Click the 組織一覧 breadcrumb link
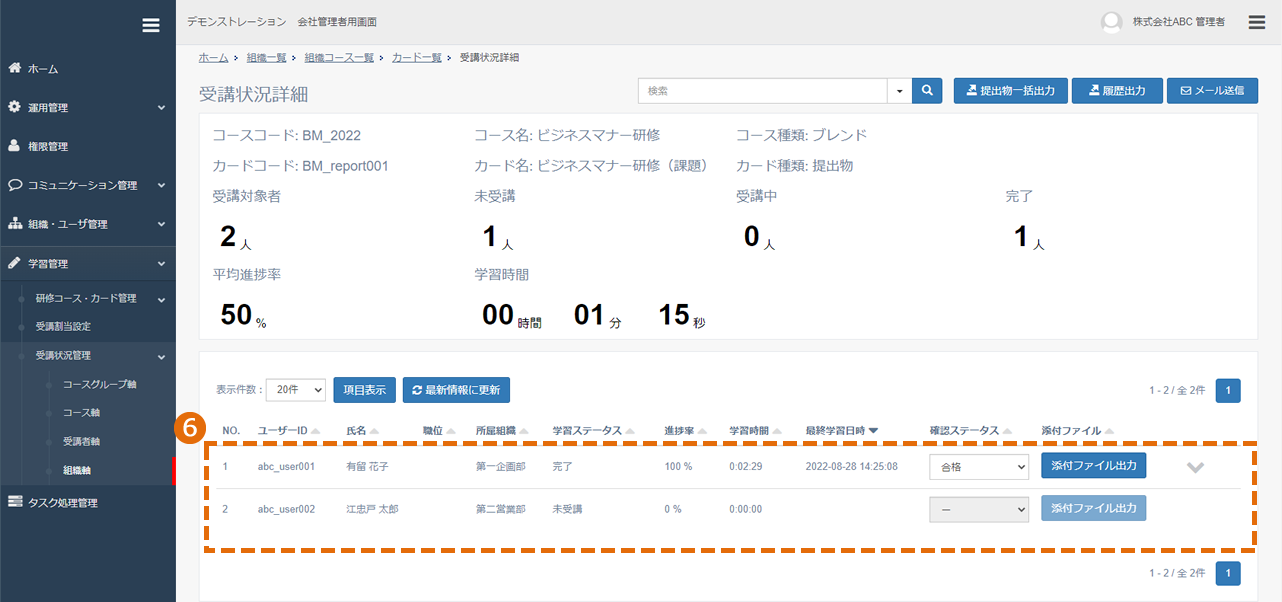1282x602 pixels. pos(266,58)
